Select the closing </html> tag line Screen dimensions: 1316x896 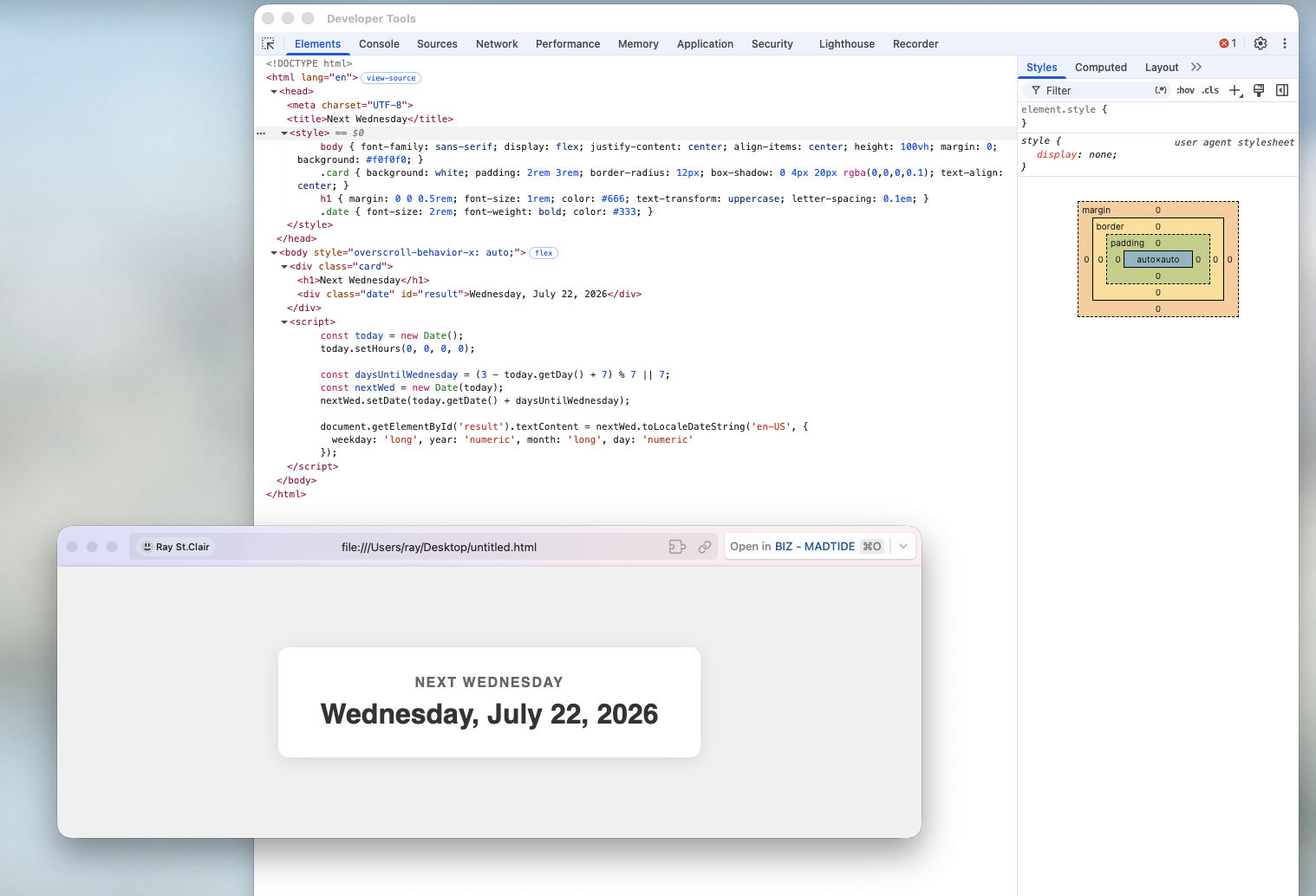[x=286, y=495]
